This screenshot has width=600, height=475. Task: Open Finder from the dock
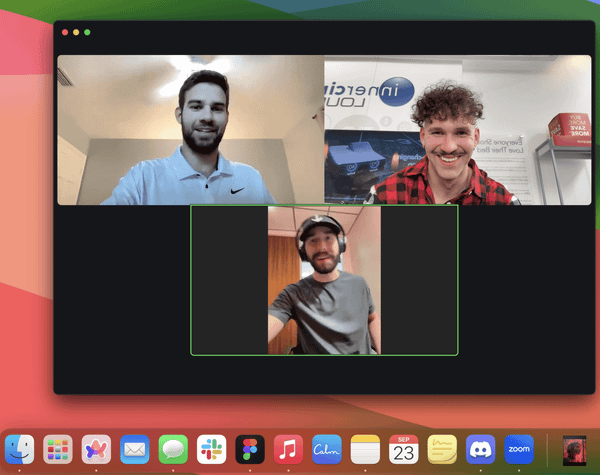[x=20, y=449]
